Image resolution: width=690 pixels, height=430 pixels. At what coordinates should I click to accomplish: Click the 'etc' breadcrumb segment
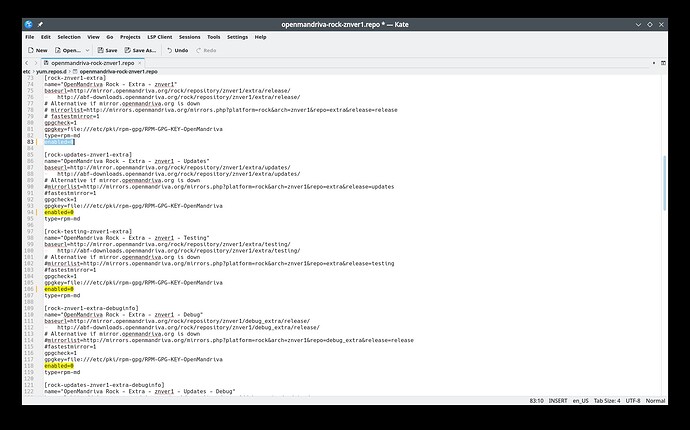pyautogui.click(x=26, y=71)
